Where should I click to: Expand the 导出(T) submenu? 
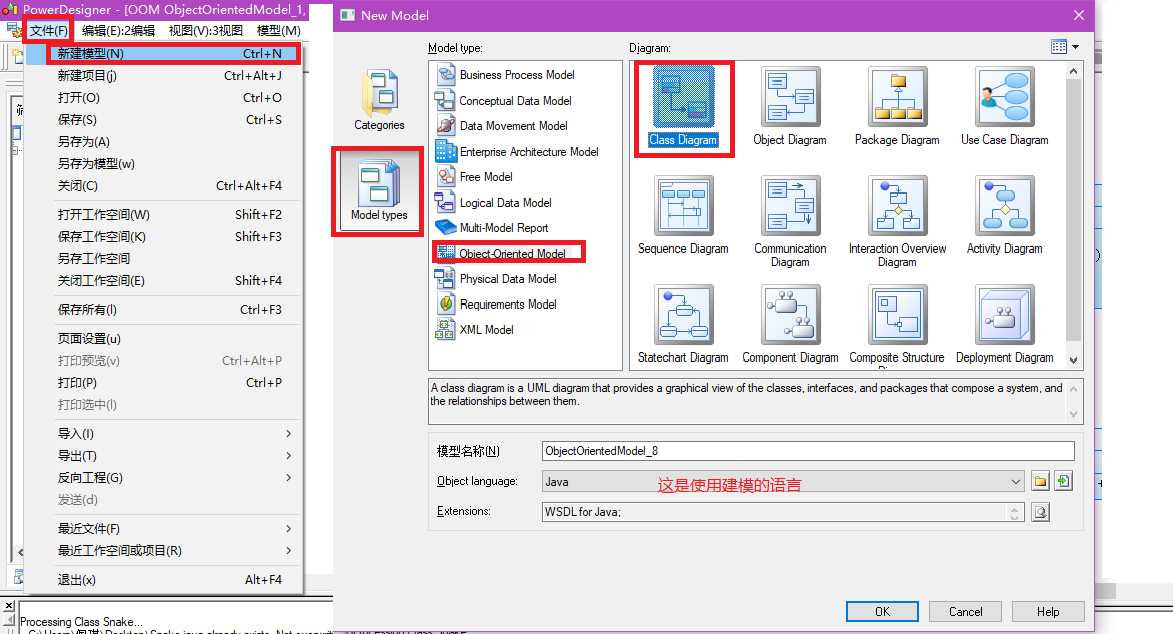(164, 456)
